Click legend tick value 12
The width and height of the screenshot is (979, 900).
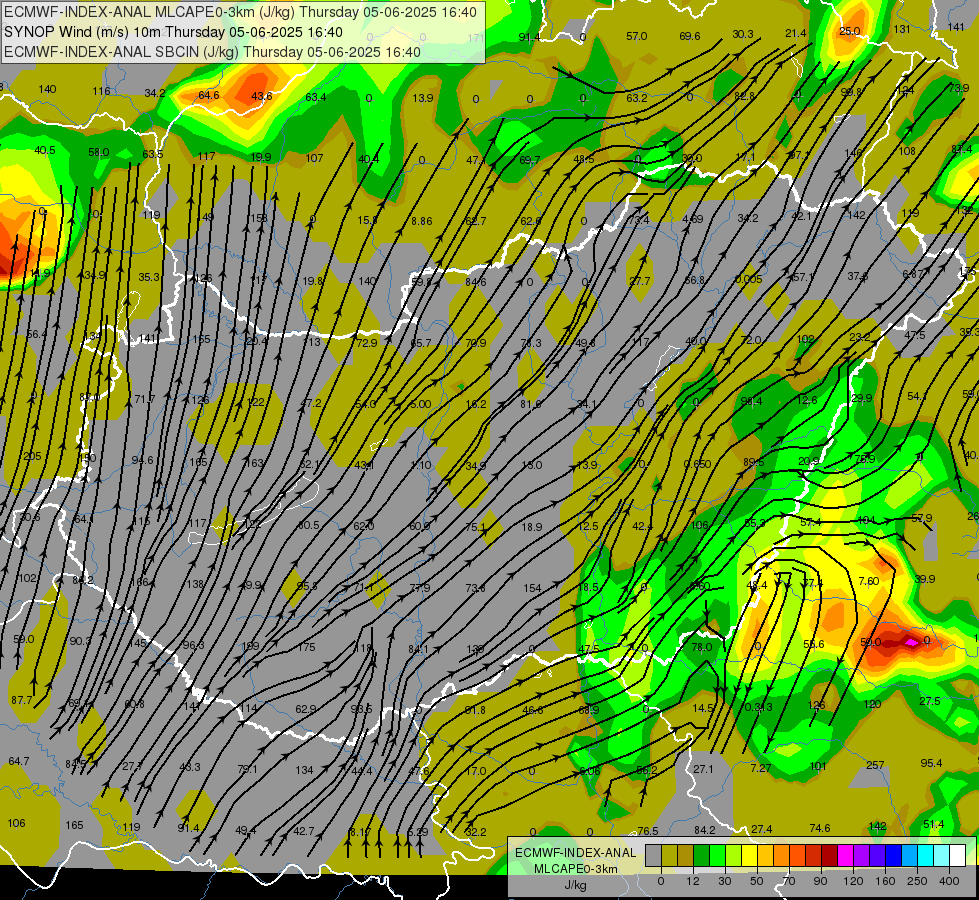click(x=693, y=881)
